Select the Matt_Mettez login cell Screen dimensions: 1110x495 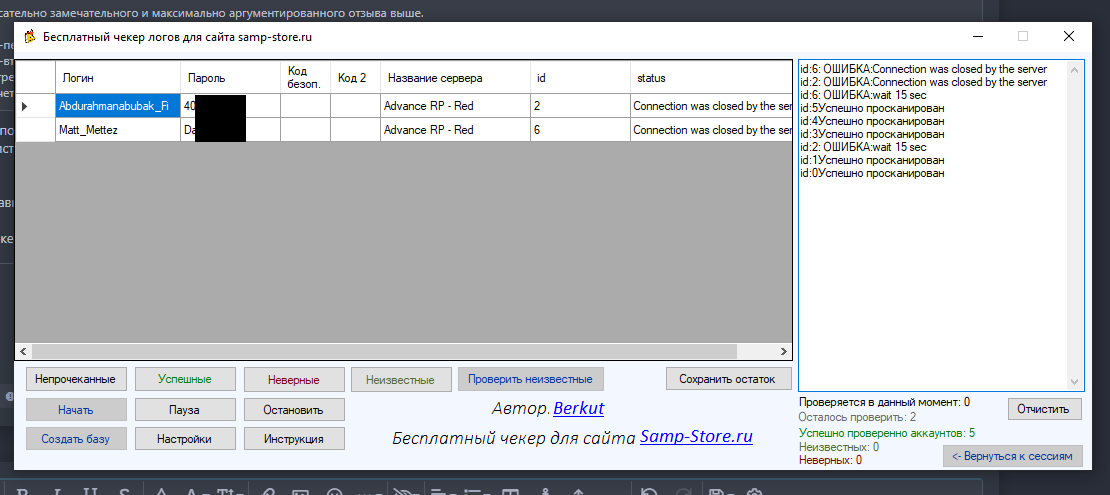click(118, 130)
